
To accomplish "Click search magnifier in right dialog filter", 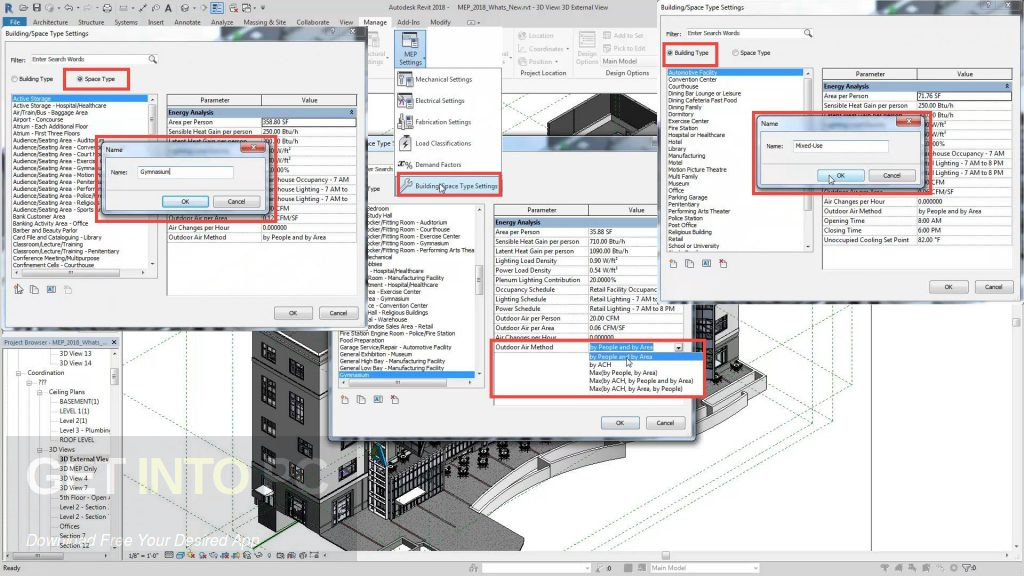I will [x=808, y=33].
